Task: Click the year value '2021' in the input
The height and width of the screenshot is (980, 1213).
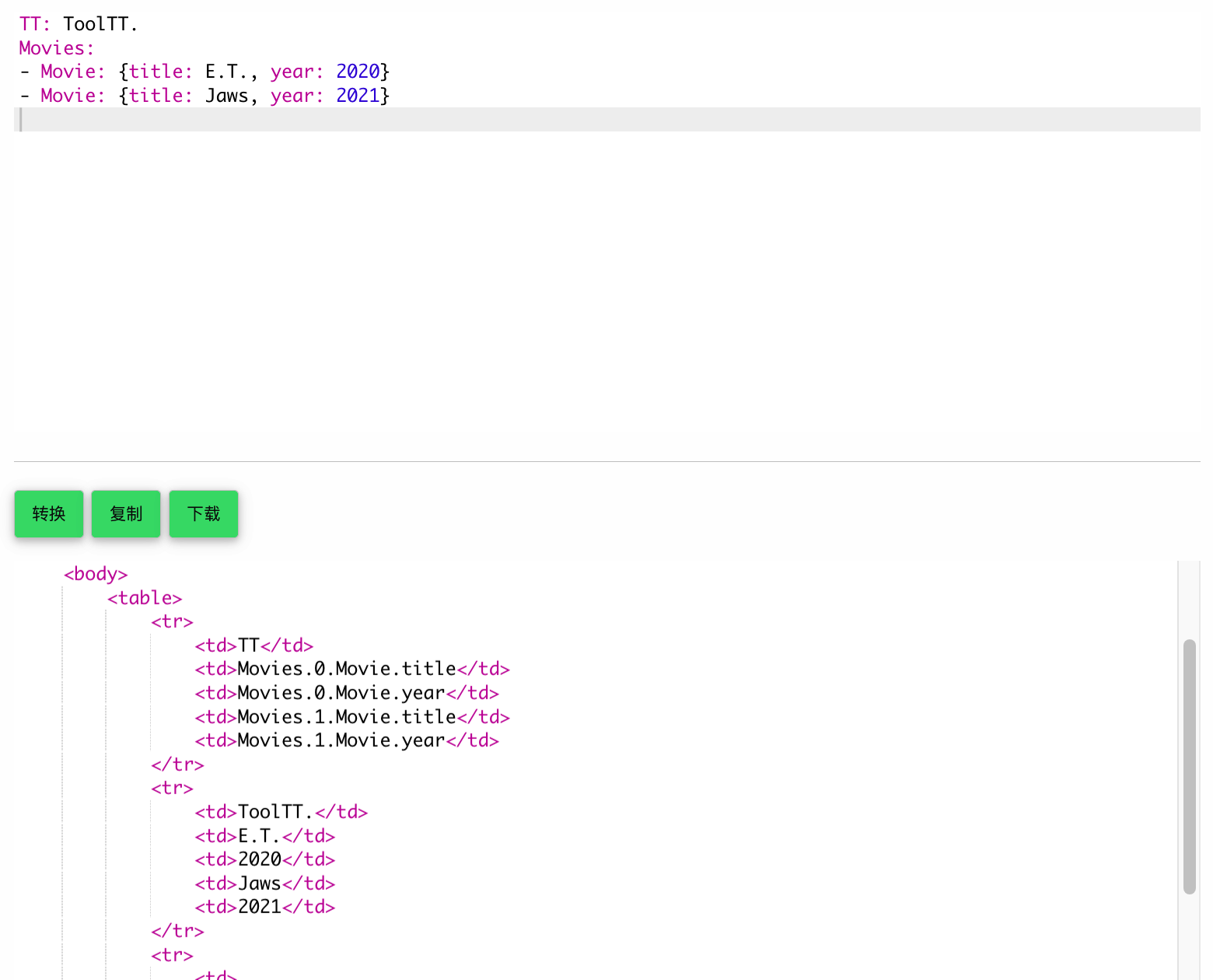Action: (358, 95)
